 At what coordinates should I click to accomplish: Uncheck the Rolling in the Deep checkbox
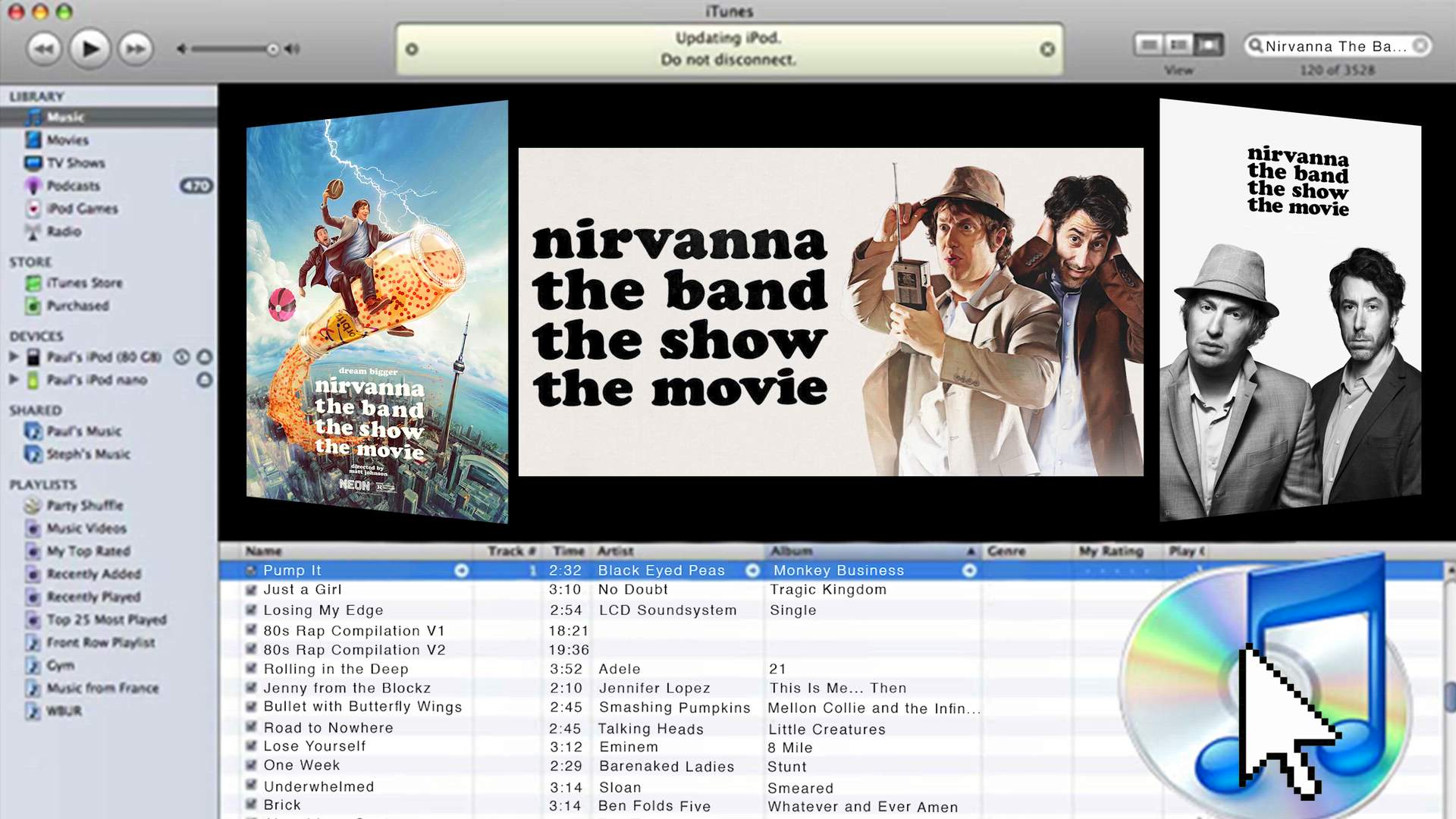tap(251, 669)
